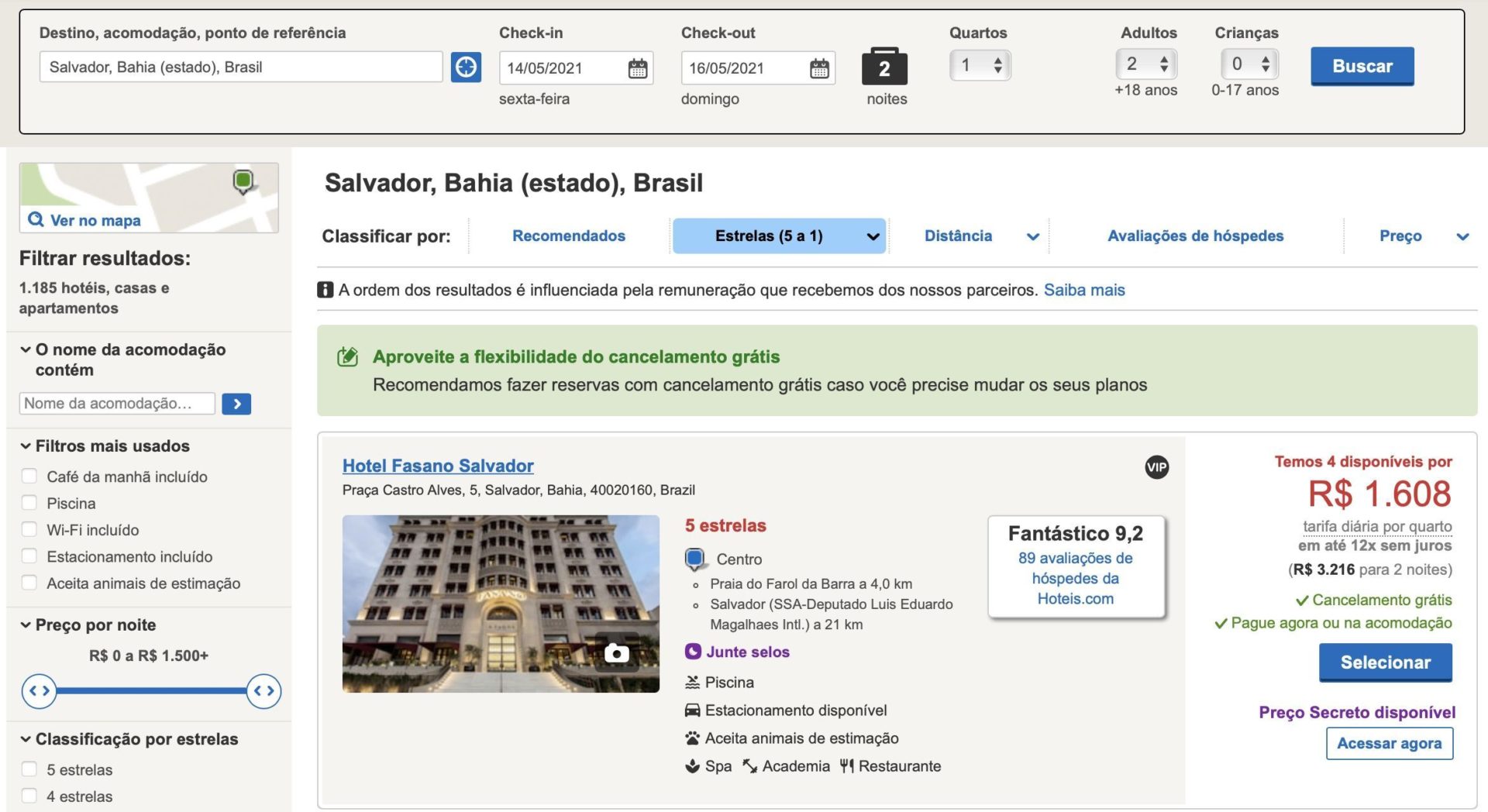This screenshot has width=1488, height=812.
Task: Sort by Avaliações de hóspedes
Action: pos(1195,236)
